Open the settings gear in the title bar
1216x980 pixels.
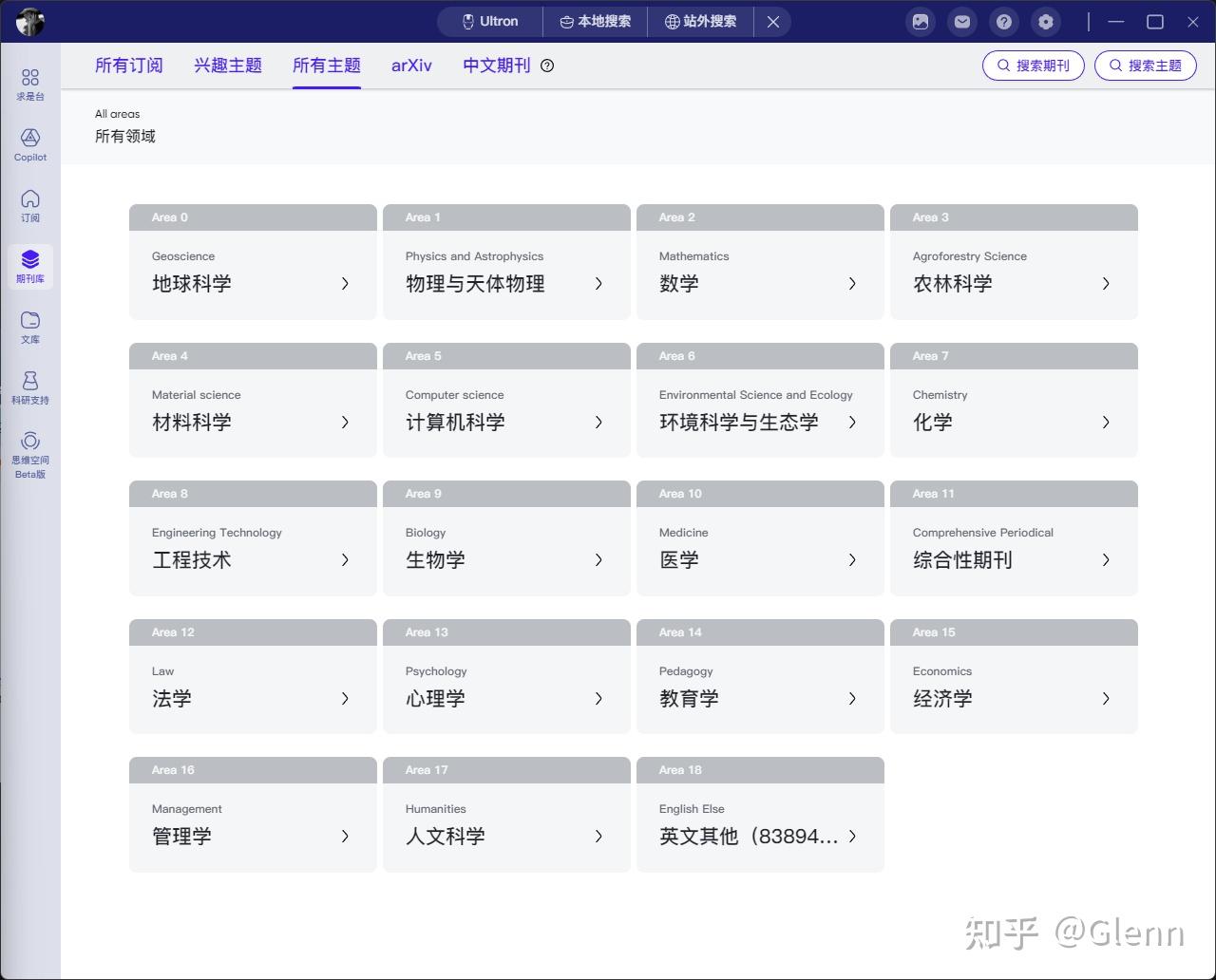click(x=1045, y=21)
